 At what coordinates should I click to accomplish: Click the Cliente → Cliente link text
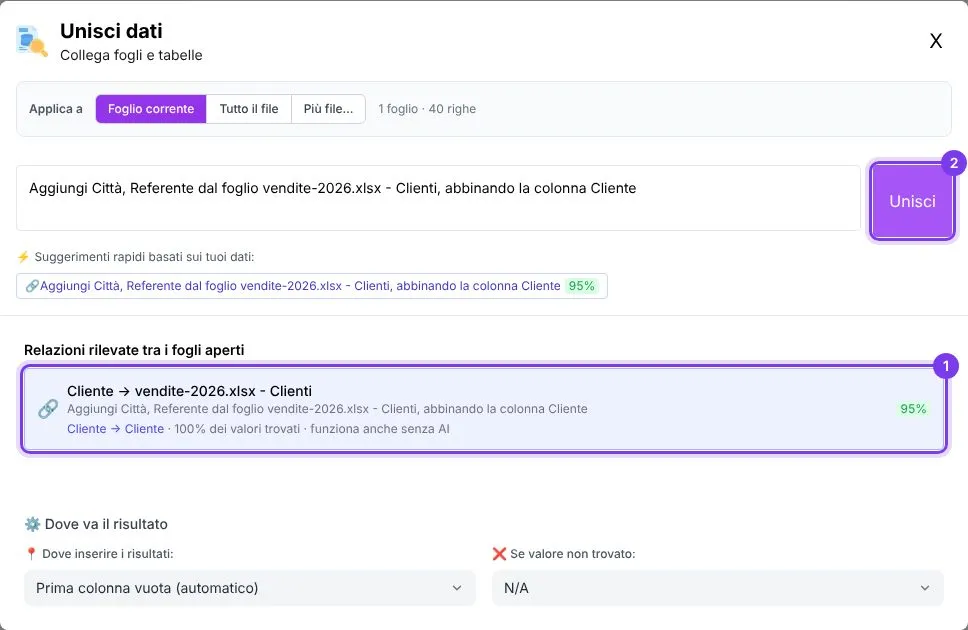tap(115, 429)
